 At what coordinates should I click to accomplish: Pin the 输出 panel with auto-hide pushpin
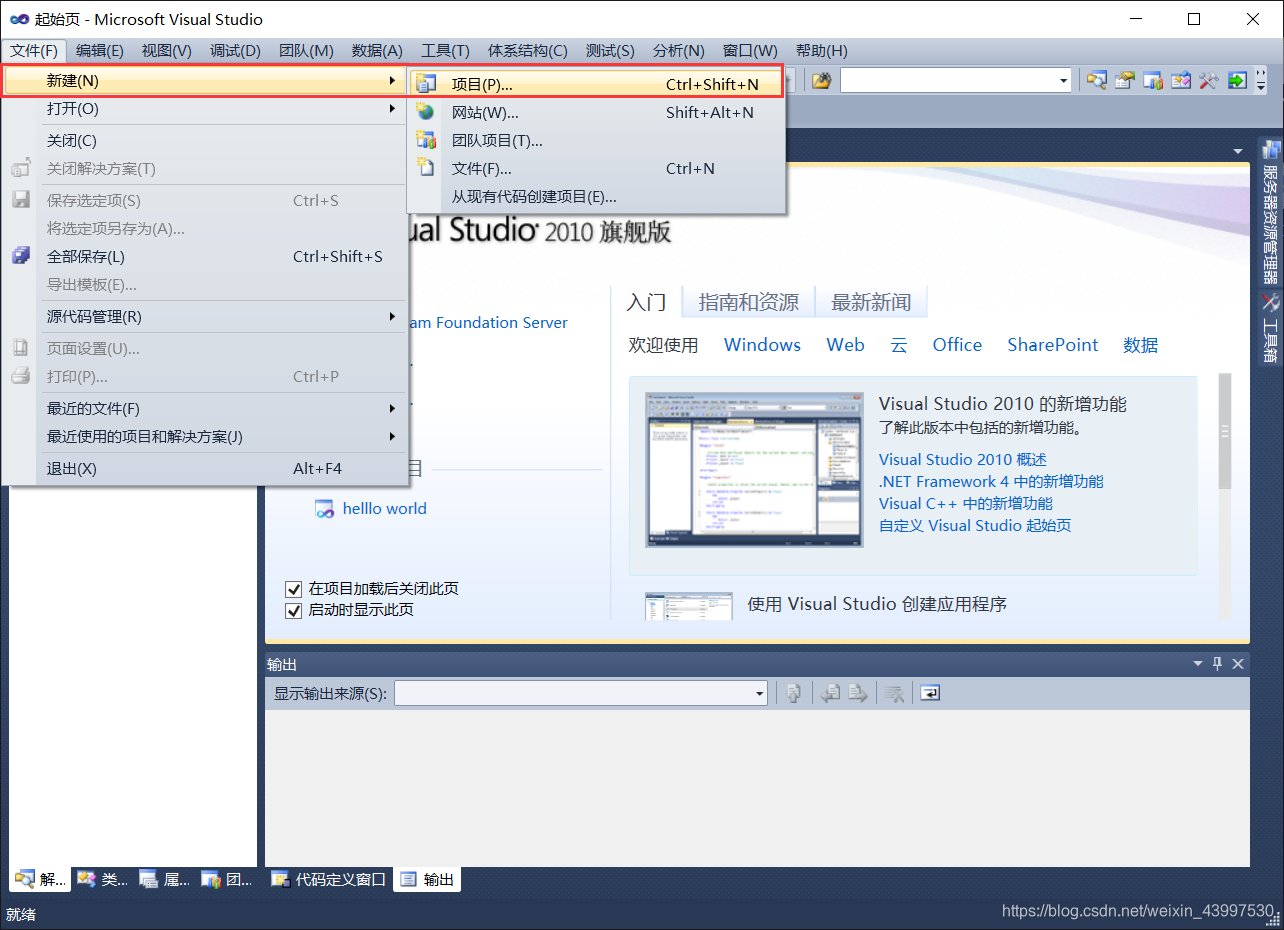[x=1217, y=664]
